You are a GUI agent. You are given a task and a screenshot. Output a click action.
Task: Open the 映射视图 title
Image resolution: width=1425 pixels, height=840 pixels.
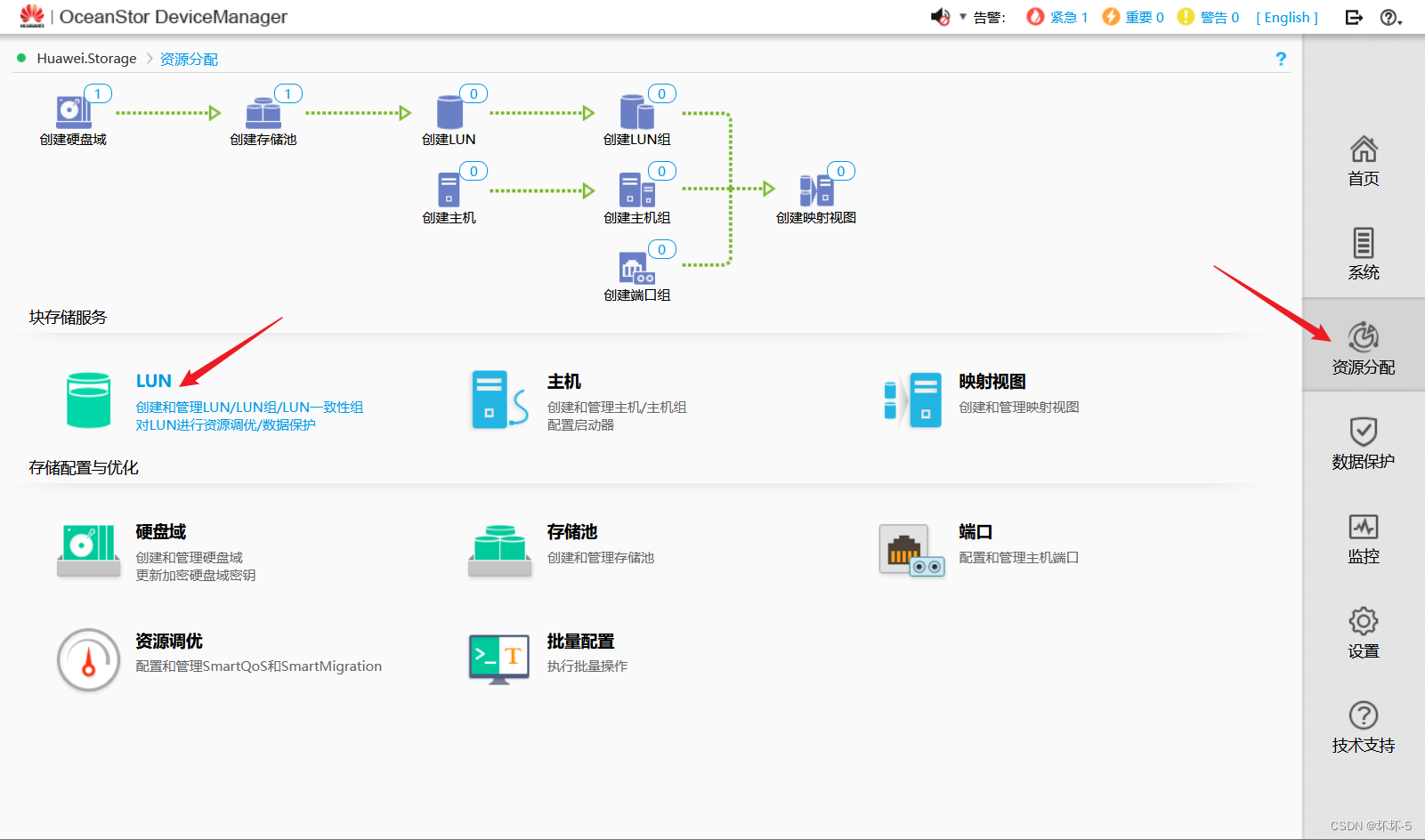pos(992,381)
